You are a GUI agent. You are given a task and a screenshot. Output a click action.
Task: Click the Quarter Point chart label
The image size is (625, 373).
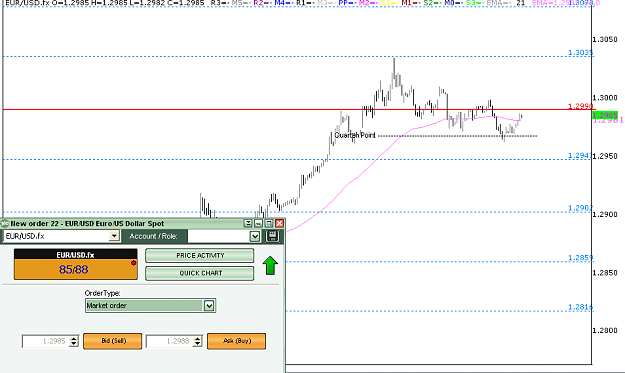click(355, 135)
